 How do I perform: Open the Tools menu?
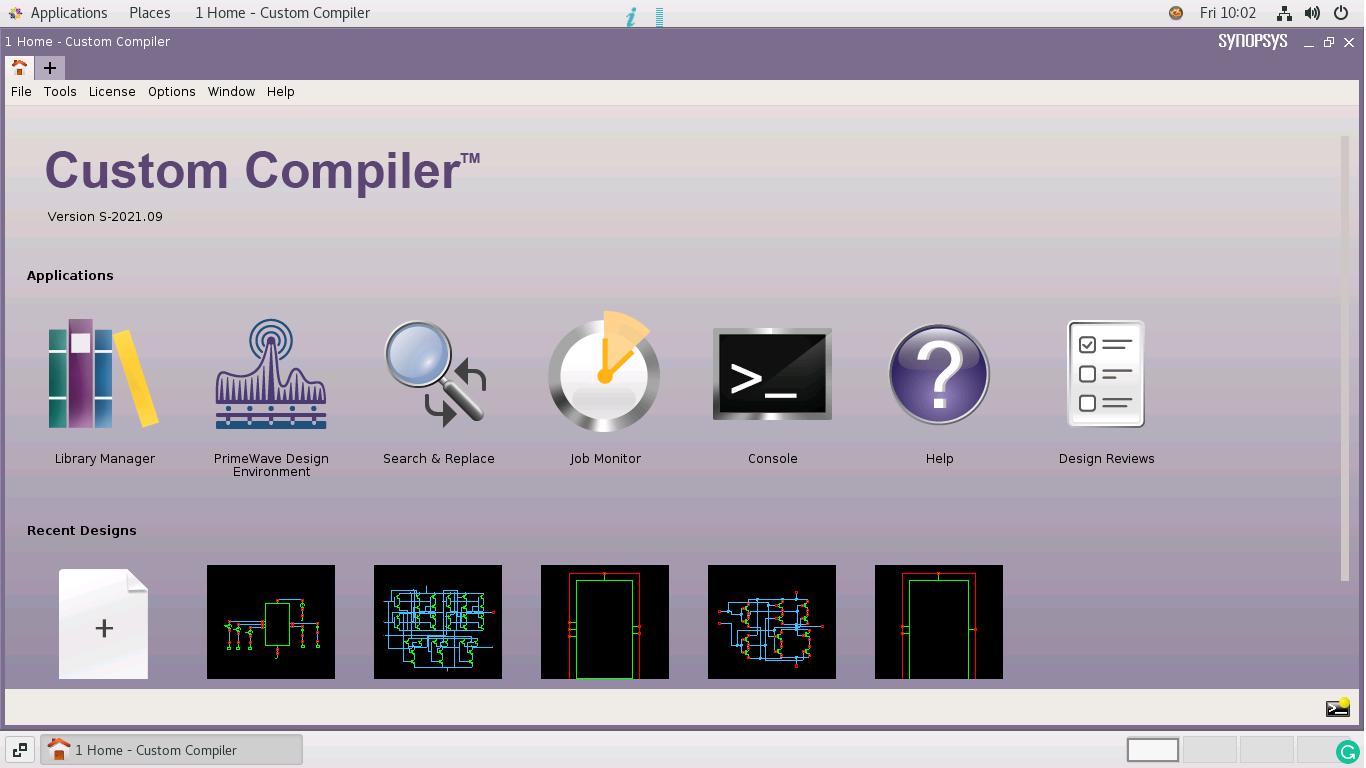coord(60,91)
